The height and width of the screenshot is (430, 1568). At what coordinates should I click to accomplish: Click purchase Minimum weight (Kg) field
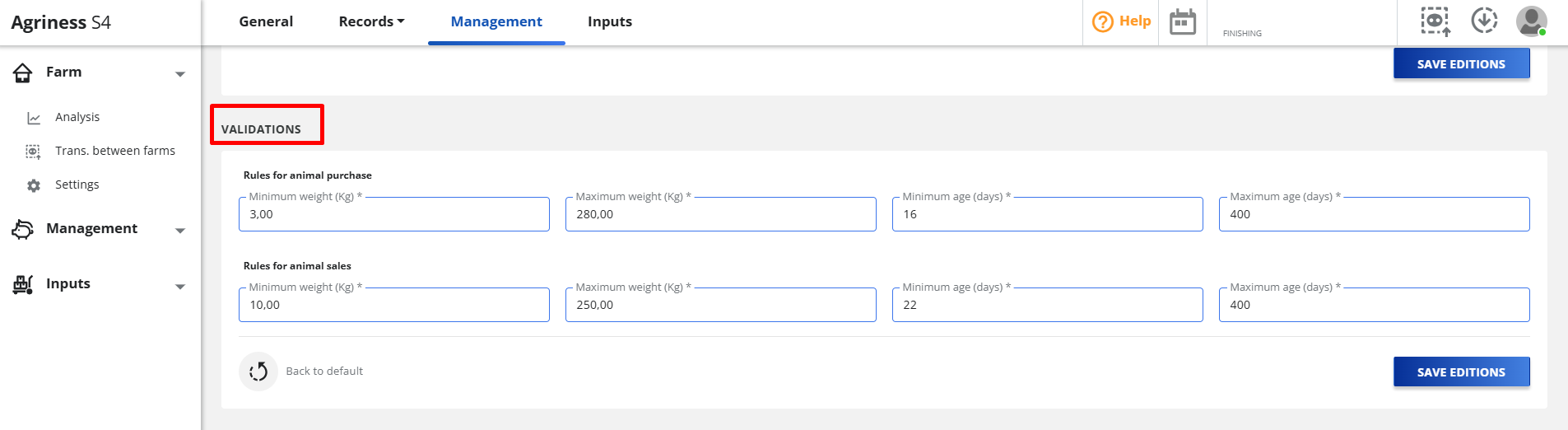(394, 214)
